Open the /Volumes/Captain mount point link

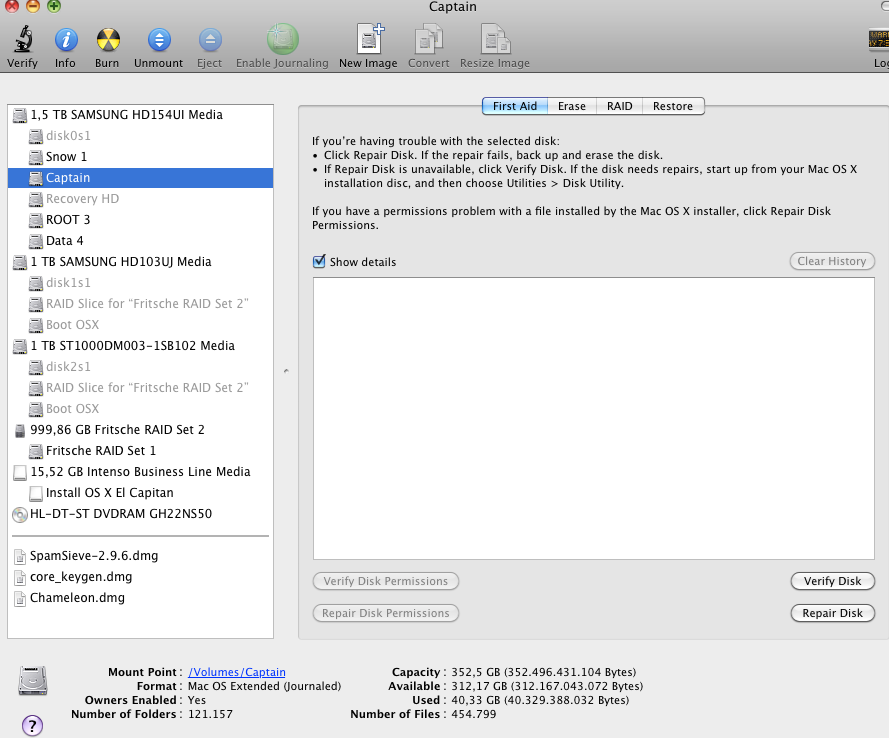236,672
